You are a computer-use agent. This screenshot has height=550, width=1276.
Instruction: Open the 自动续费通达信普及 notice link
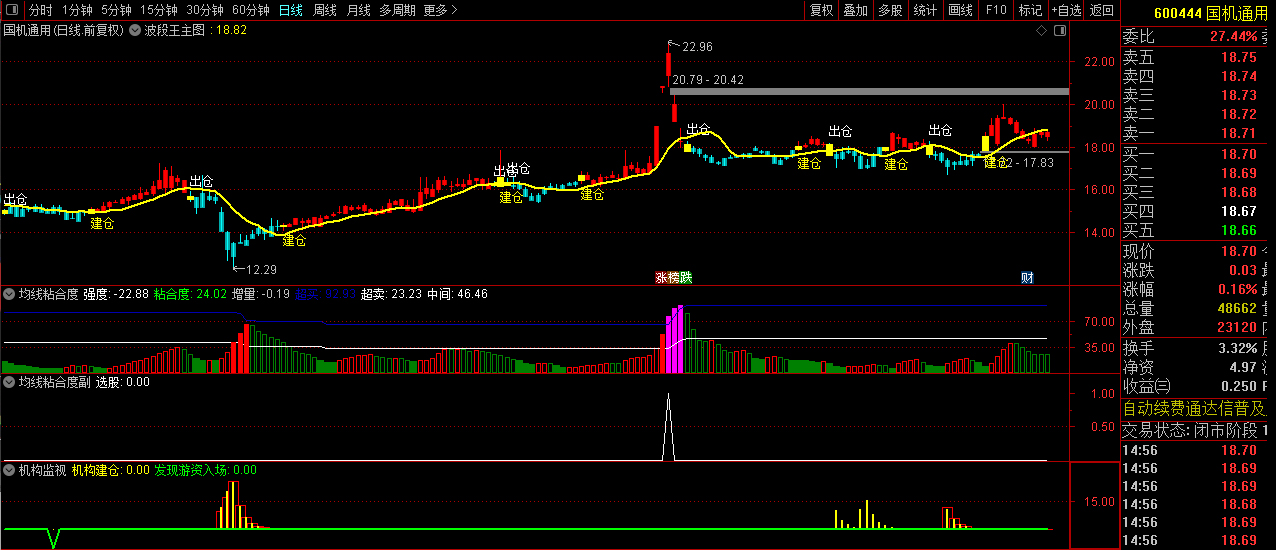pyautogui.click(x=1195, y=408)
